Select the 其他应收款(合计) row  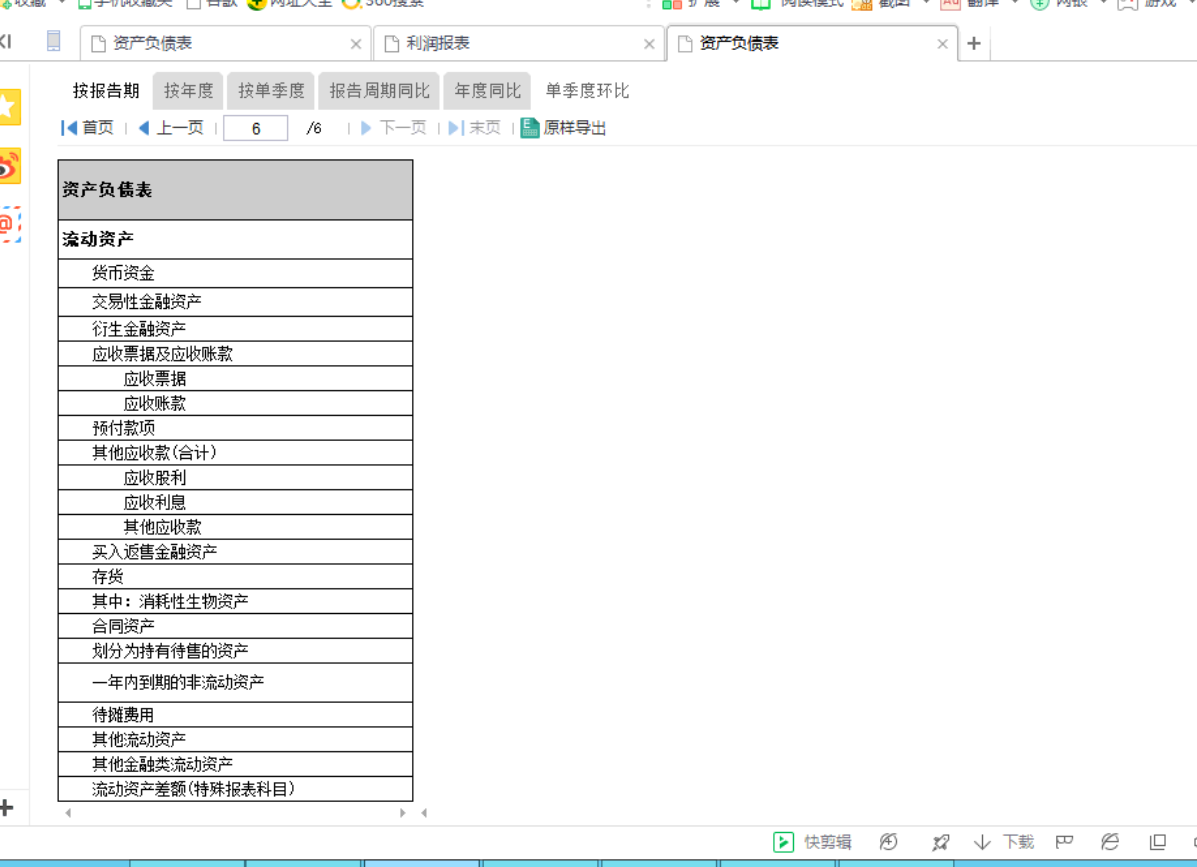tap(235, 453)
